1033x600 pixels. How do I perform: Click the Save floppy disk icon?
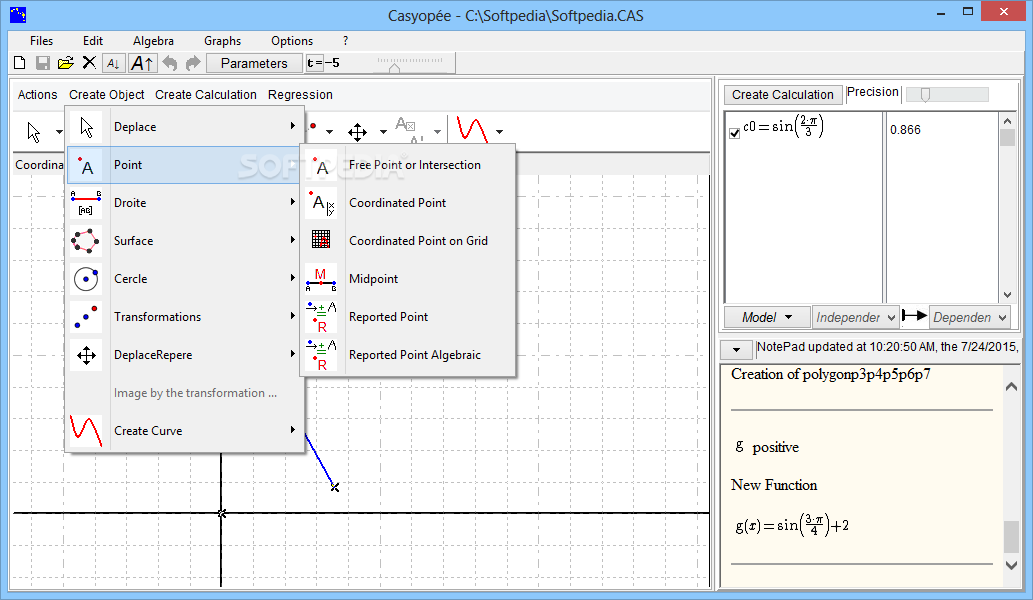point(43,63)
